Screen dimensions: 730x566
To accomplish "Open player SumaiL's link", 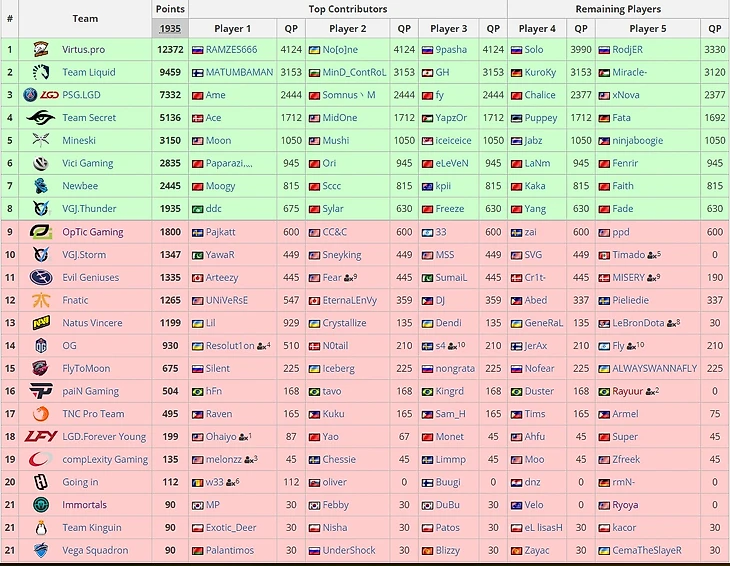I will click(451, 277).
